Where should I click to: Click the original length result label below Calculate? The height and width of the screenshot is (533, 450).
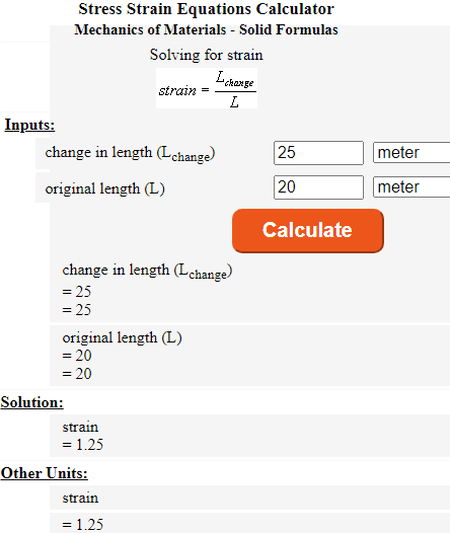122,338
